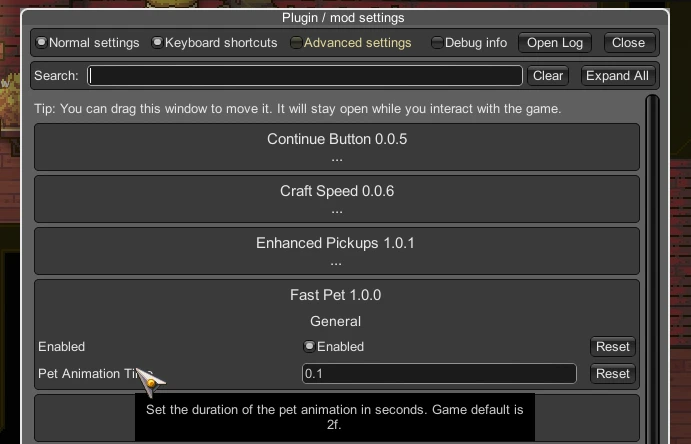Focus the Search text field
The width and height of the screenshot is (691, 444).
(305, 76)
